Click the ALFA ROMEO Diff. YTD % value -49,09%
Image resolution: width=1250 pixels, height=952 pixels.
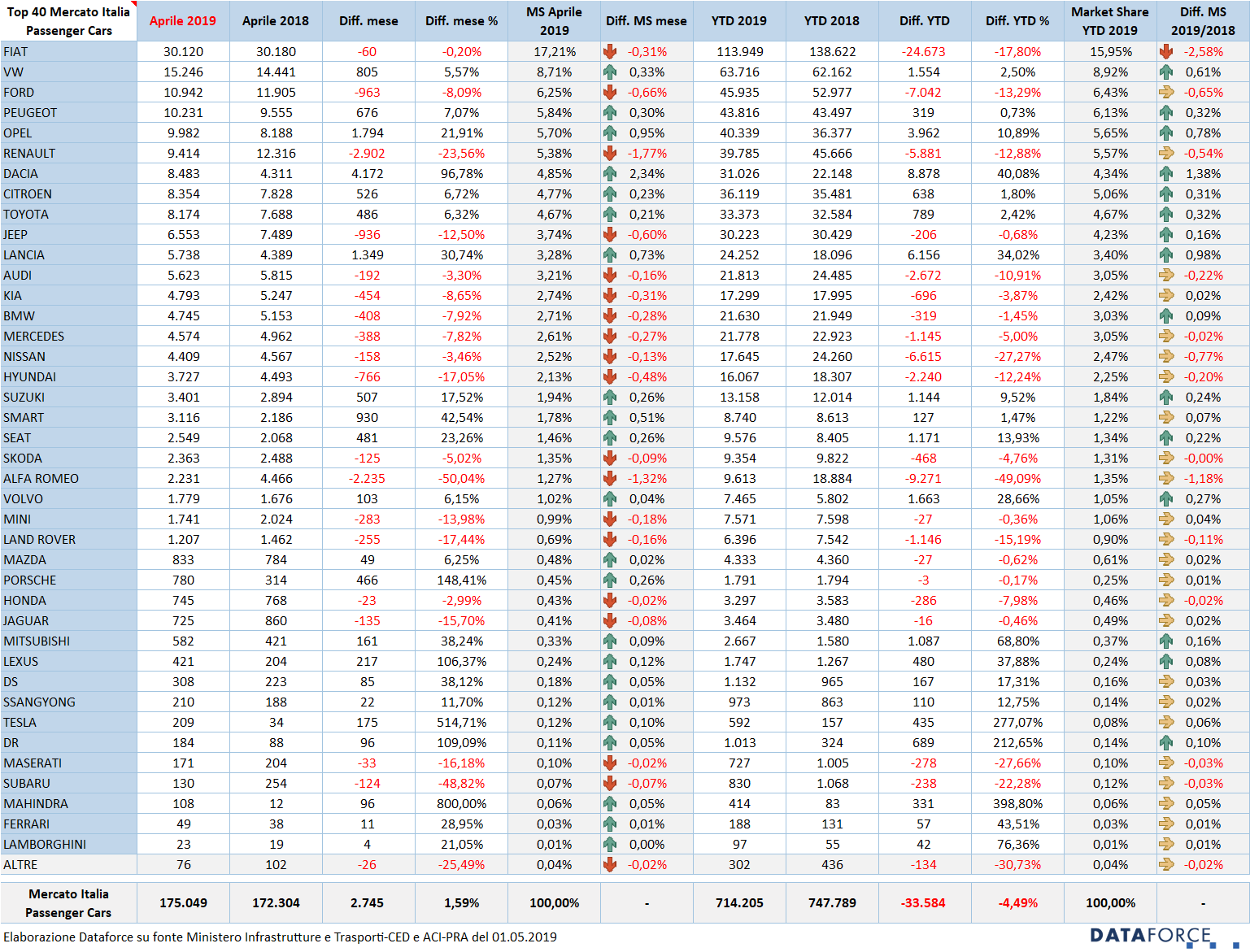1017,478
